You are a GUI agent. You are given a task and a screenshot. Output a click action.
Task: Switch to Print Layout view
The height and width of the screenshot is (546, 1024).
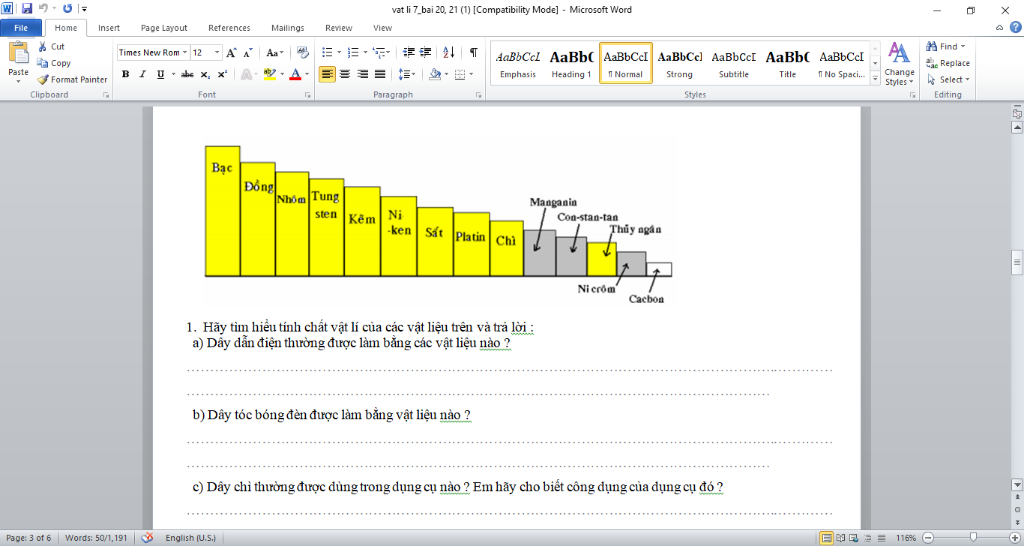point(827,538)
